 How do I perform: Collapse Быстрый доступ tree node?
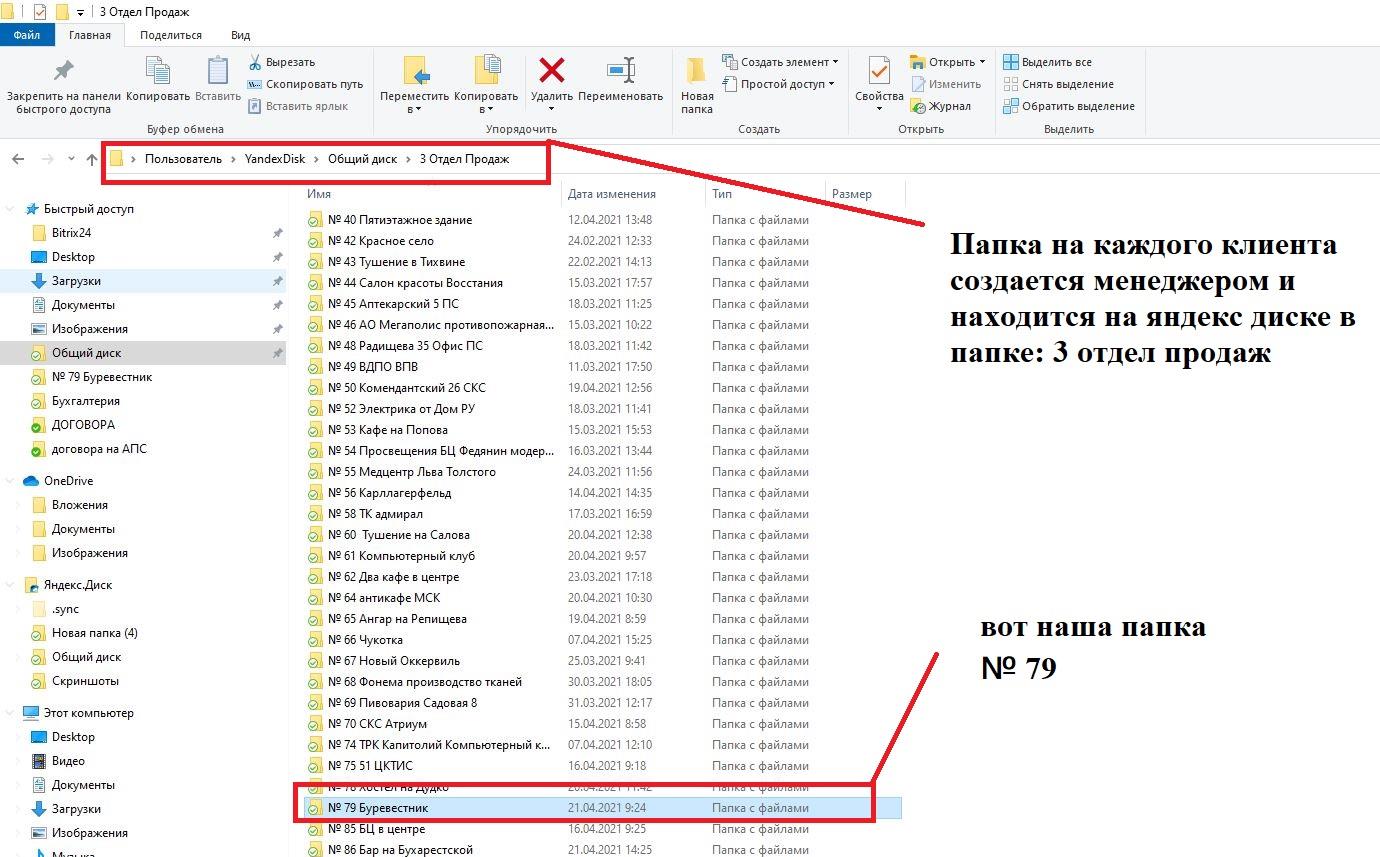tap(11, 209)
